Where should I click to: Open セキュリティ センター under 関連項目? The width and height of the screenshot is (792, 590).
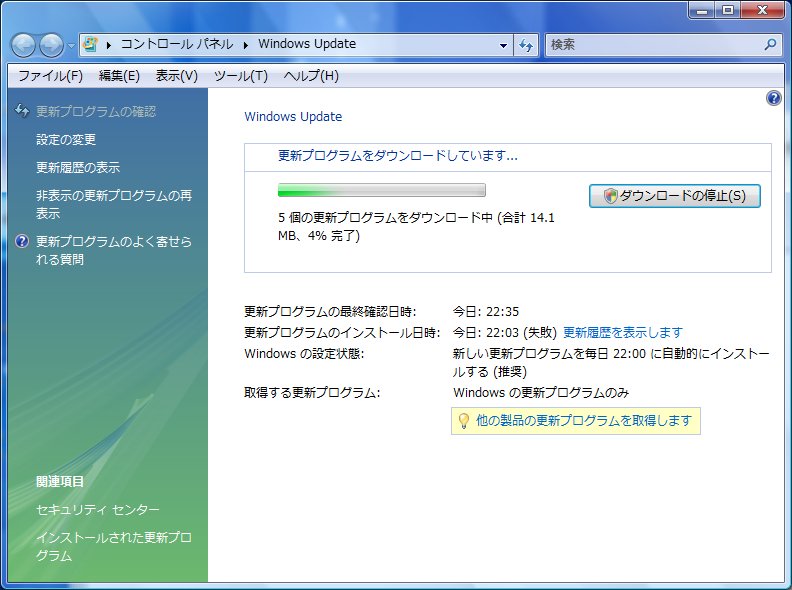pyautogui.click(x=98, y=510)
